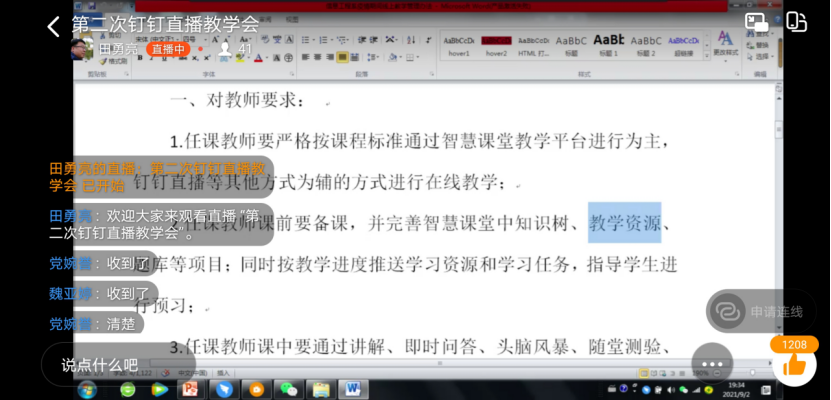This screenshot has width=831, height=400.
Task: Tap chat message 魏亚婷: 收到了
Action: (x=100, y=294)
